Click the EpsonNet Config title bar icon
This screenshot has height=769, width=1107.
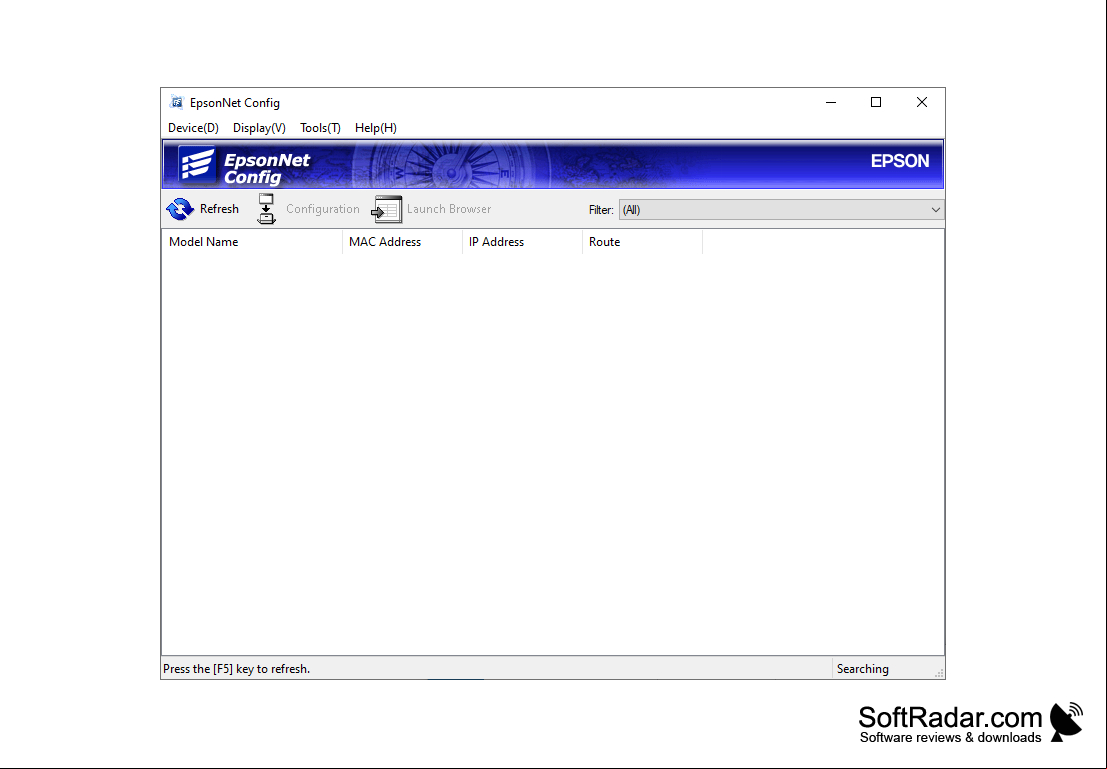click(x=176, y=102)
